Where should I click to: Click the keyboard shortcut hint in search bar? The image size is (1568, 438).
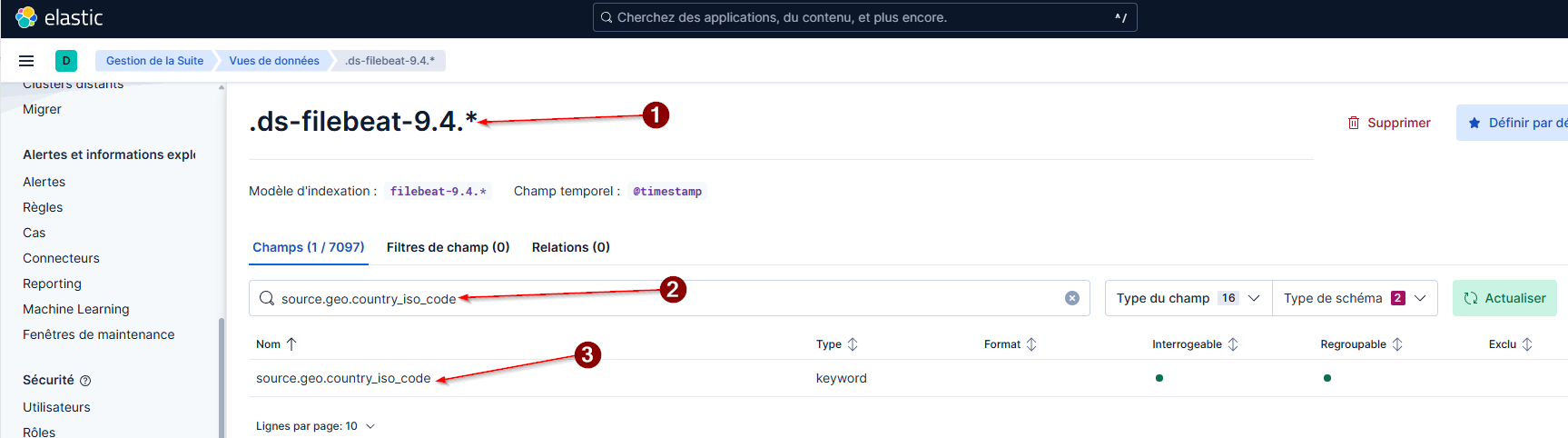[x=1121, y=17]
